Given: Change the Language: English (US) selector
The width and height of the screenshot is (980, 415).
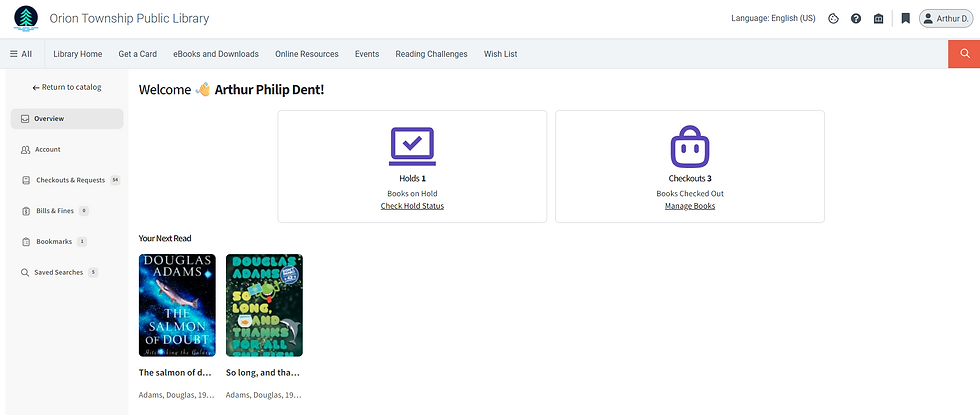Looking at the screenshot, I should (x=773, y=19).
